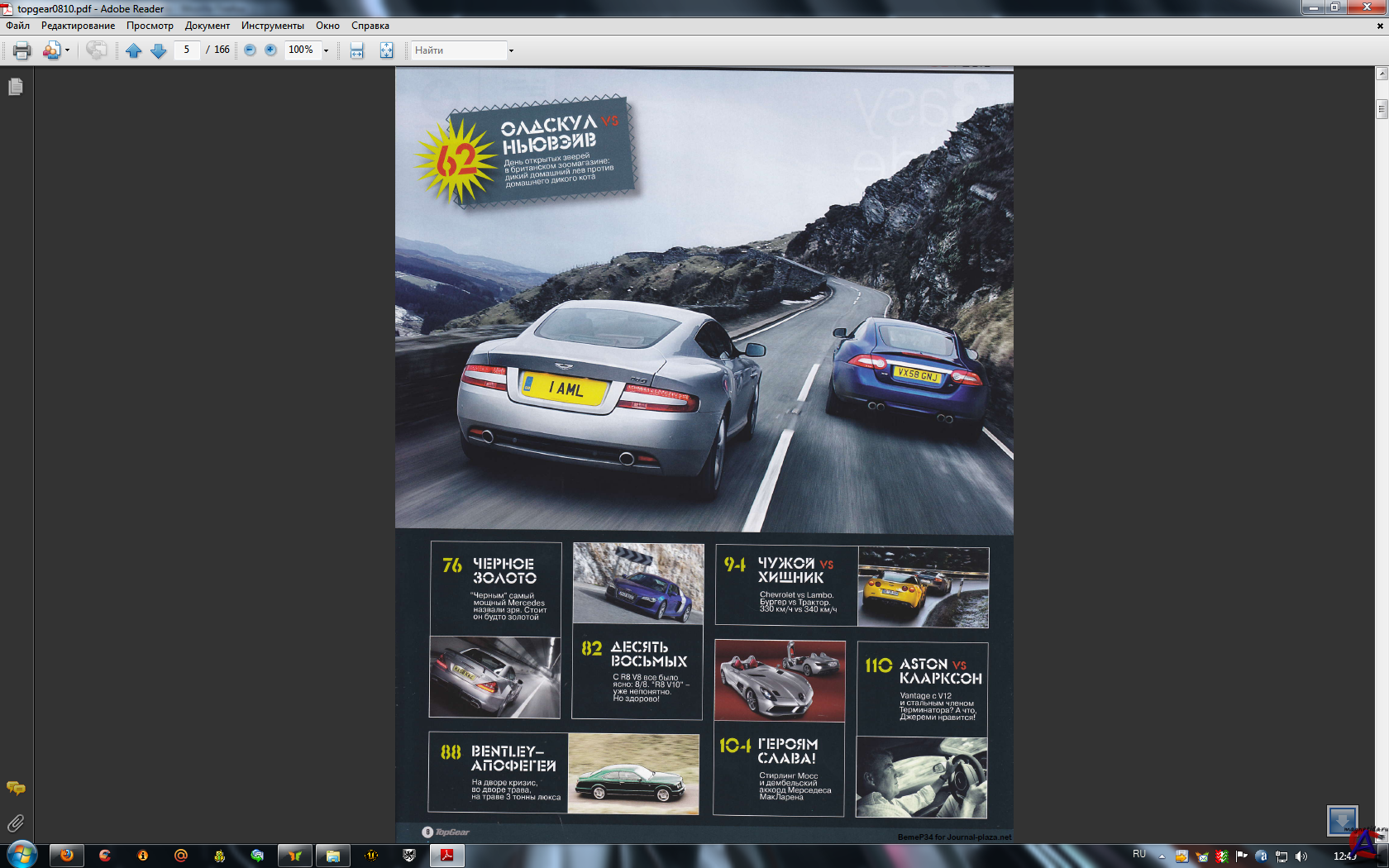Expand the 100% zoom level dropdown
Screen dimensions: 1389x868
coord(326,50)
